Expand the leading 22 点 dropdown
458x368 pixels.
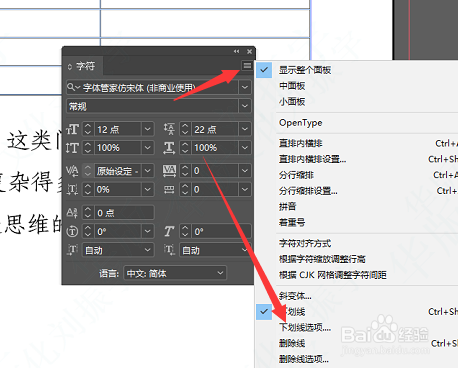[245, 129]
